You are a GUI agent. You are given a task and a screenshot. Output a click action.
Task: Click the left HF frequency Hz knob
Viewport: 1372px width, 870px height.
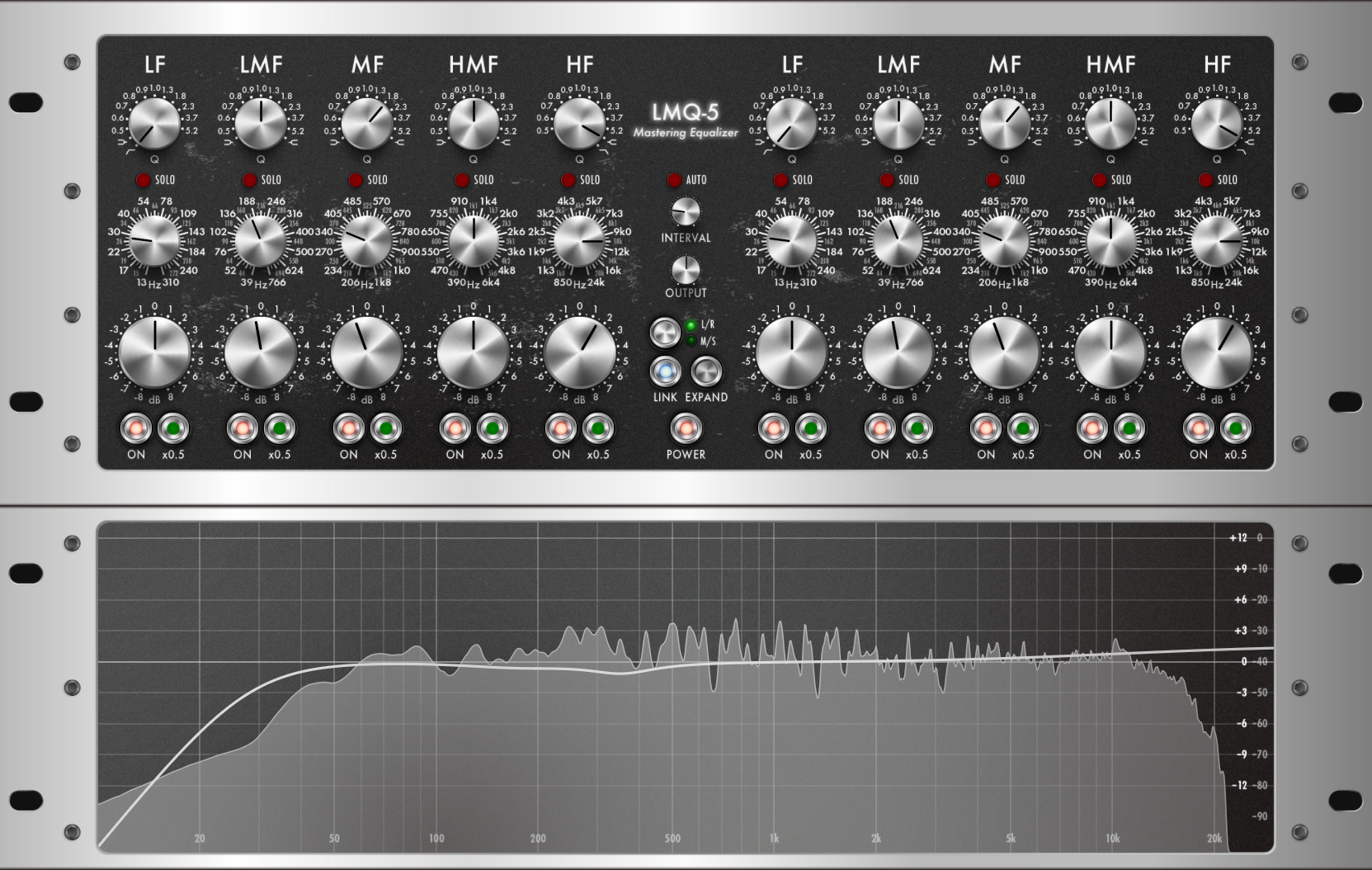(x=580, y=241)
